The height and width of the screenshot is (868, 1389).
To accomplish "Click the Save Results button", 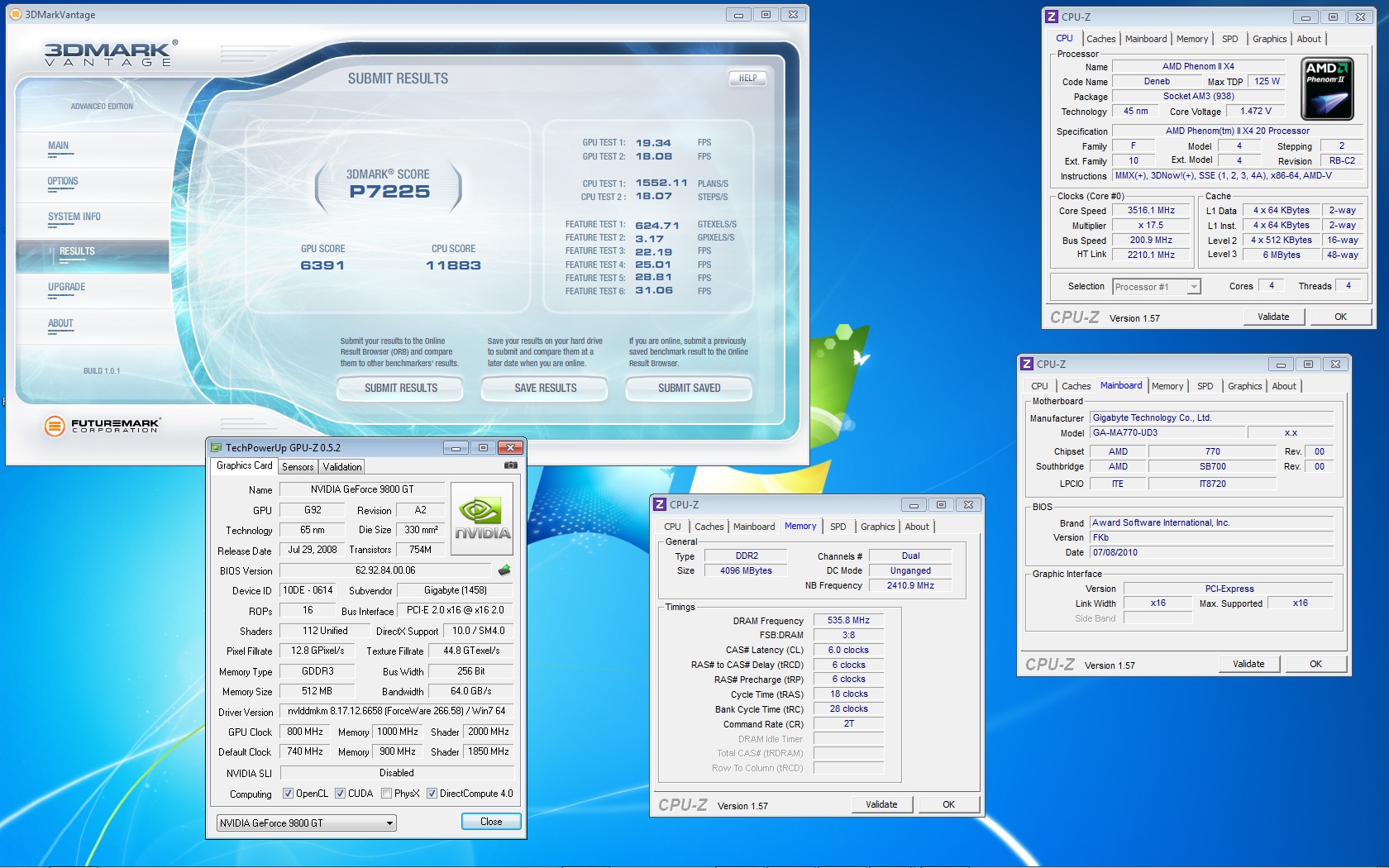I will click(x=546, y=388).
